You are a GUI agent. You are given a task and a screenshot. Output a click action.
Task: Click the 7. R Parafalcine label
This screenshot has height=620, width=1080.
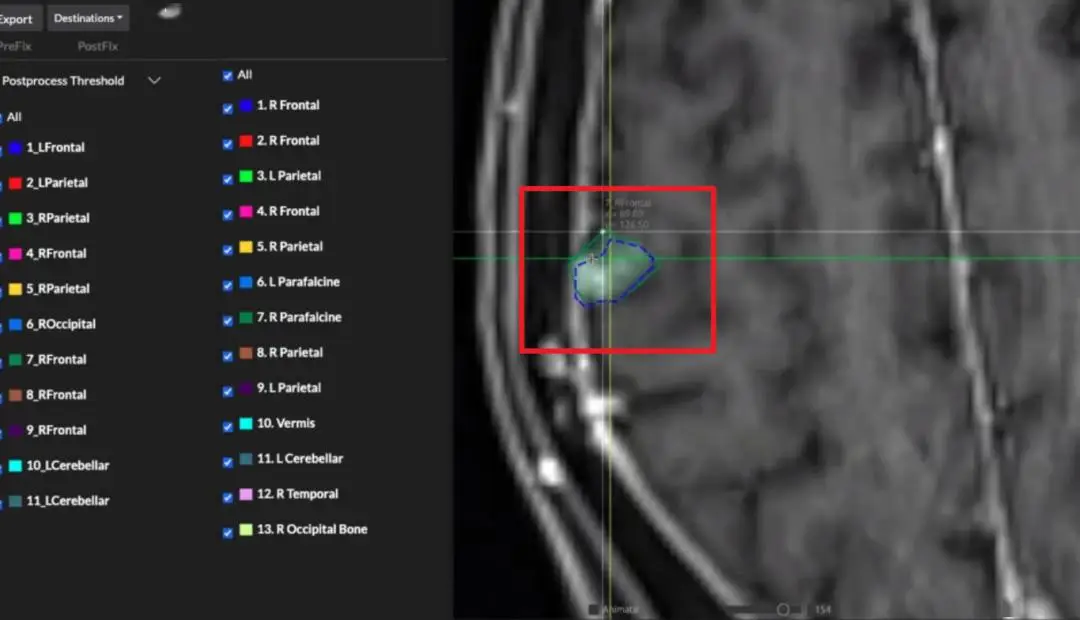[x=299, y=317]
